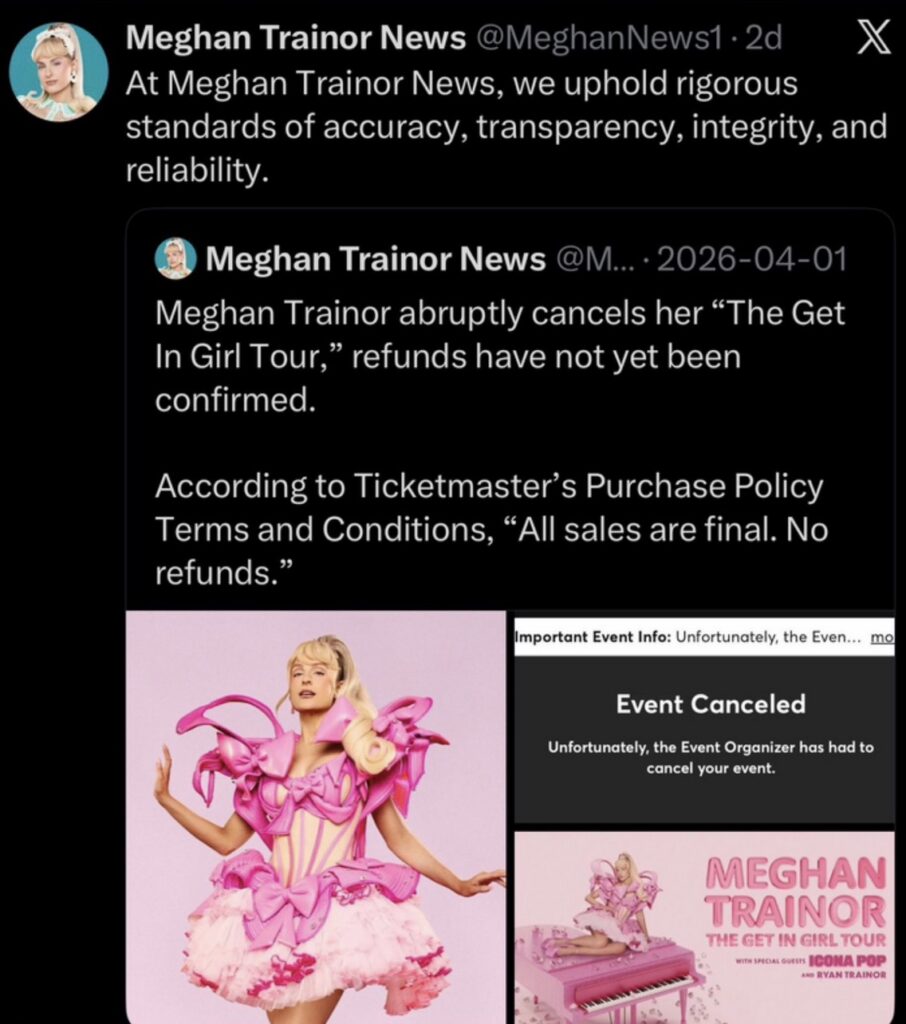Click Meghan Trainor News display name
906x1024 pixels.
click(295, 37)
